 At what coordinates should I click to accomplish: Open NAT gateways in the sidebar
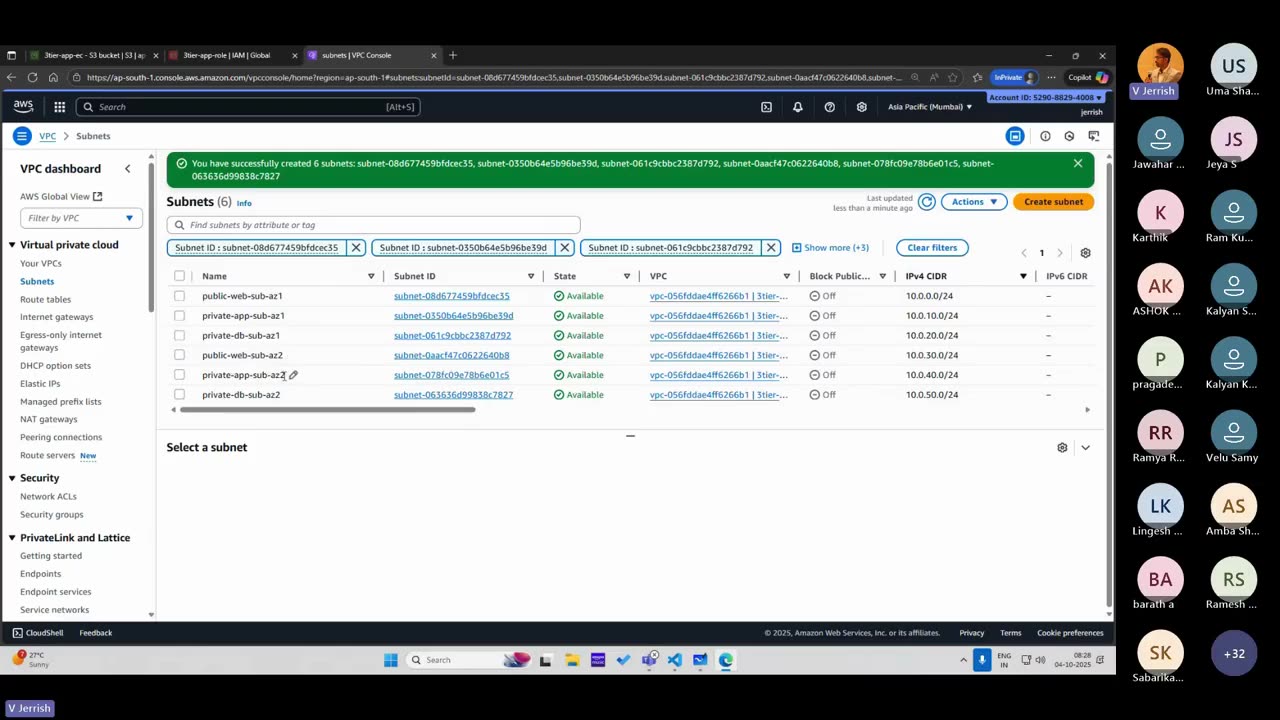tap(48, 419)
